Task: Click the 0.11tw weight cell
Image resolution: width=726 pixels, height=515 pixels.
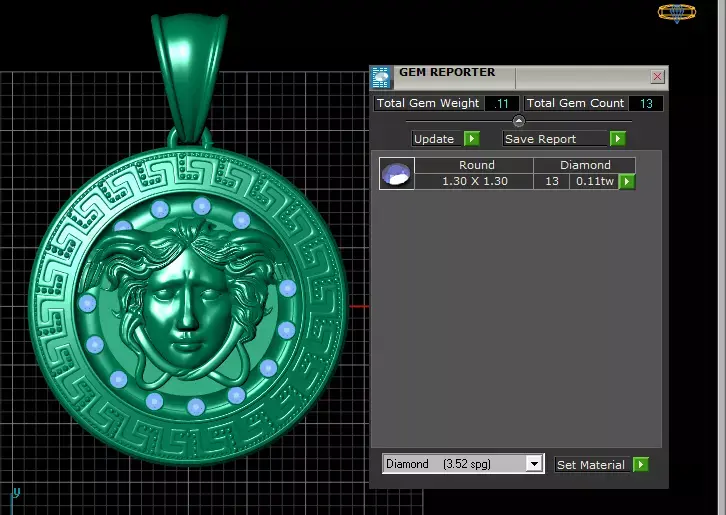Action: click(595, 181)
